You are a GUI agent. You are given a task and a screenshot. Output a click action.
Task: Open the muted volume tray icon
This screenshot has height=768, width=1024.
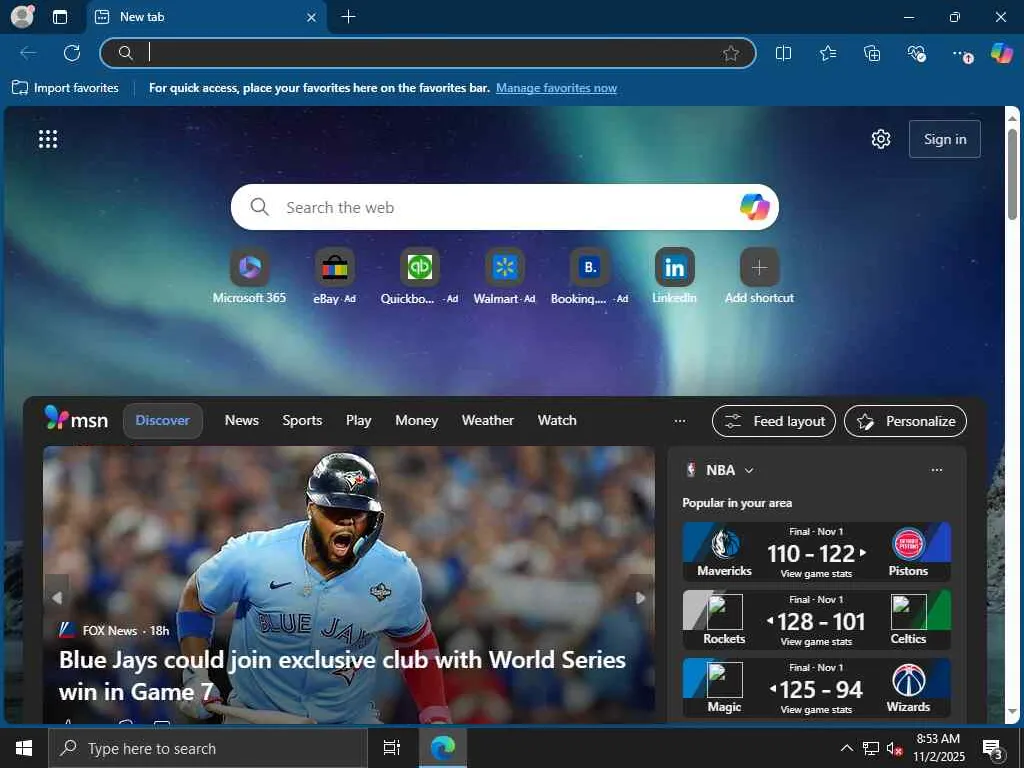894,748
